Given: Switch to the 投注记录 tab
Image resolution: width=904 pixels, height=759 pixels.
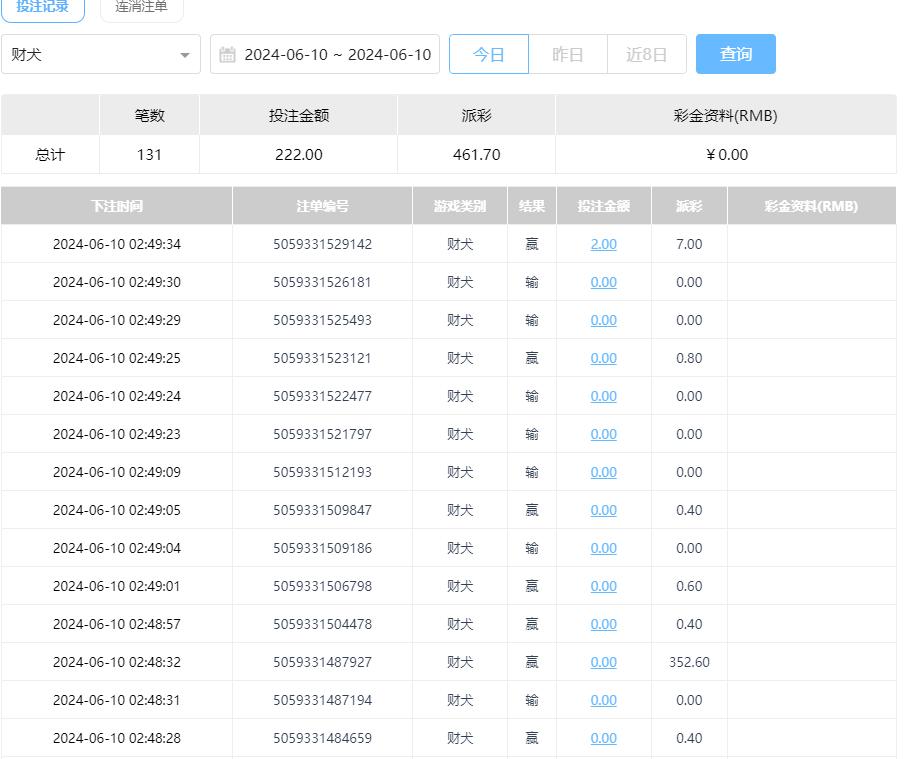Looking at the screenshot, I should pyautogui.click(x=43, y=7).
